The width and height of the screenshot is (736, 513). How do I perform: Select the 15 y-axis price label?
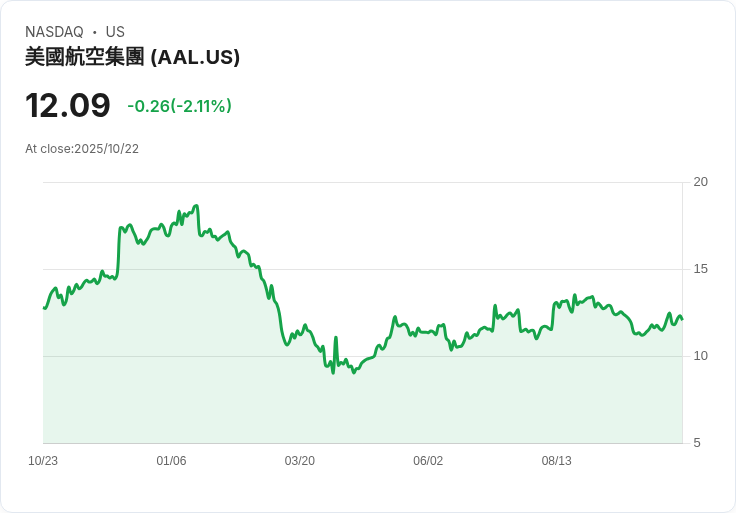click(x=701, y=269)
